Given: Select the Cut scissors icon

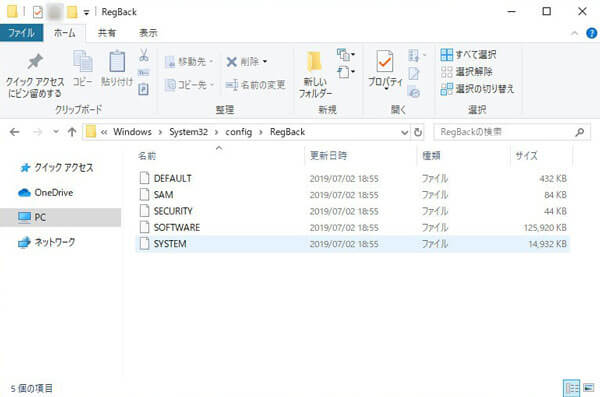Looking at the screenshot, I should (x=144, y=55).
